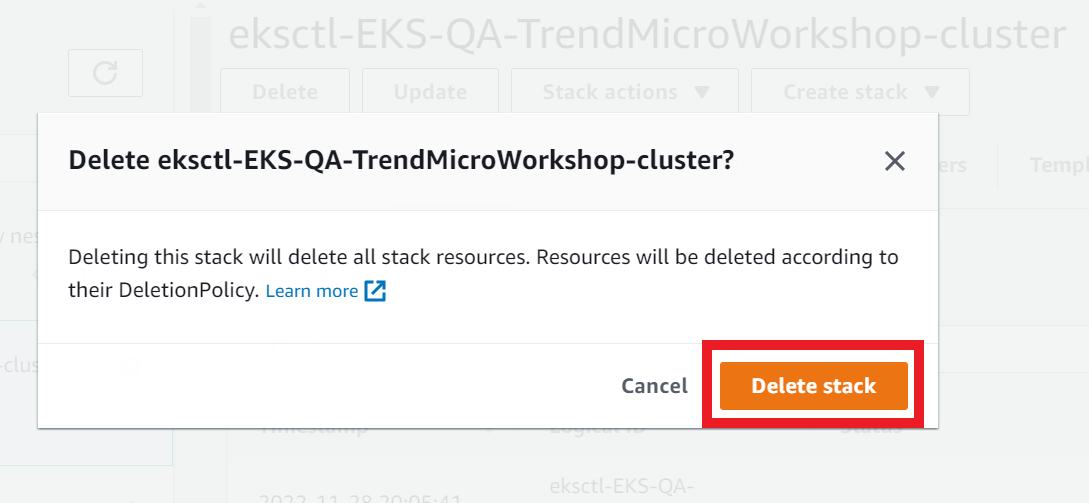Click the Update button in stack toolbar

[430, 92]
